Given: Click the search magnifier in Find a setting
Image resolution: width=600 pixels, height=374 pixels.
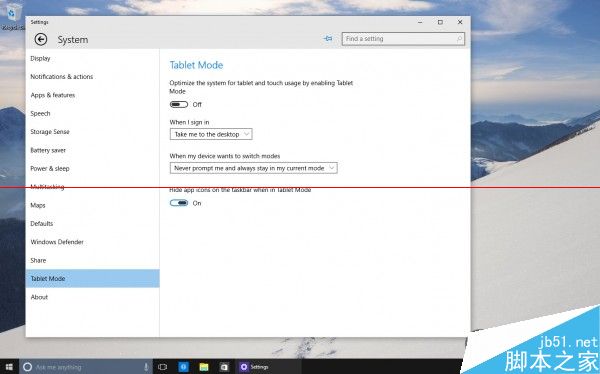Looking at the screenshot, I should (459, 39).
